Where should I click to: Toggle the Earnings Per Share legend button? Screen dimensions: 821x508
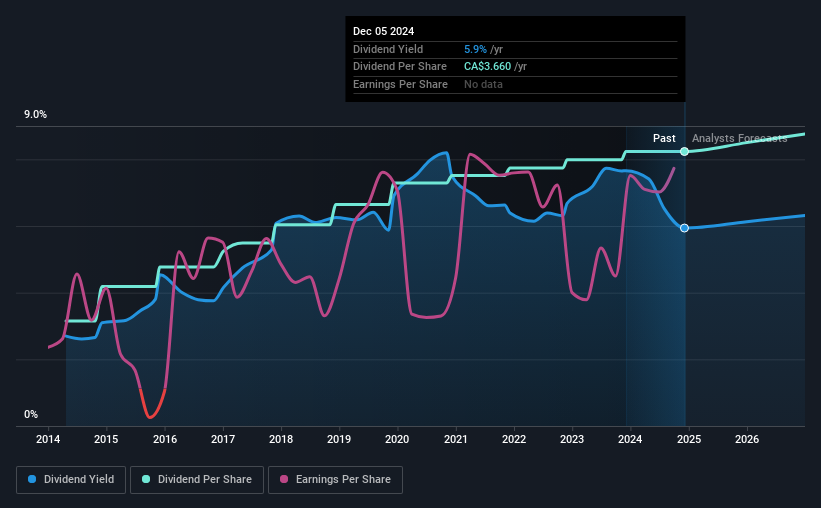tap(335, 480)
